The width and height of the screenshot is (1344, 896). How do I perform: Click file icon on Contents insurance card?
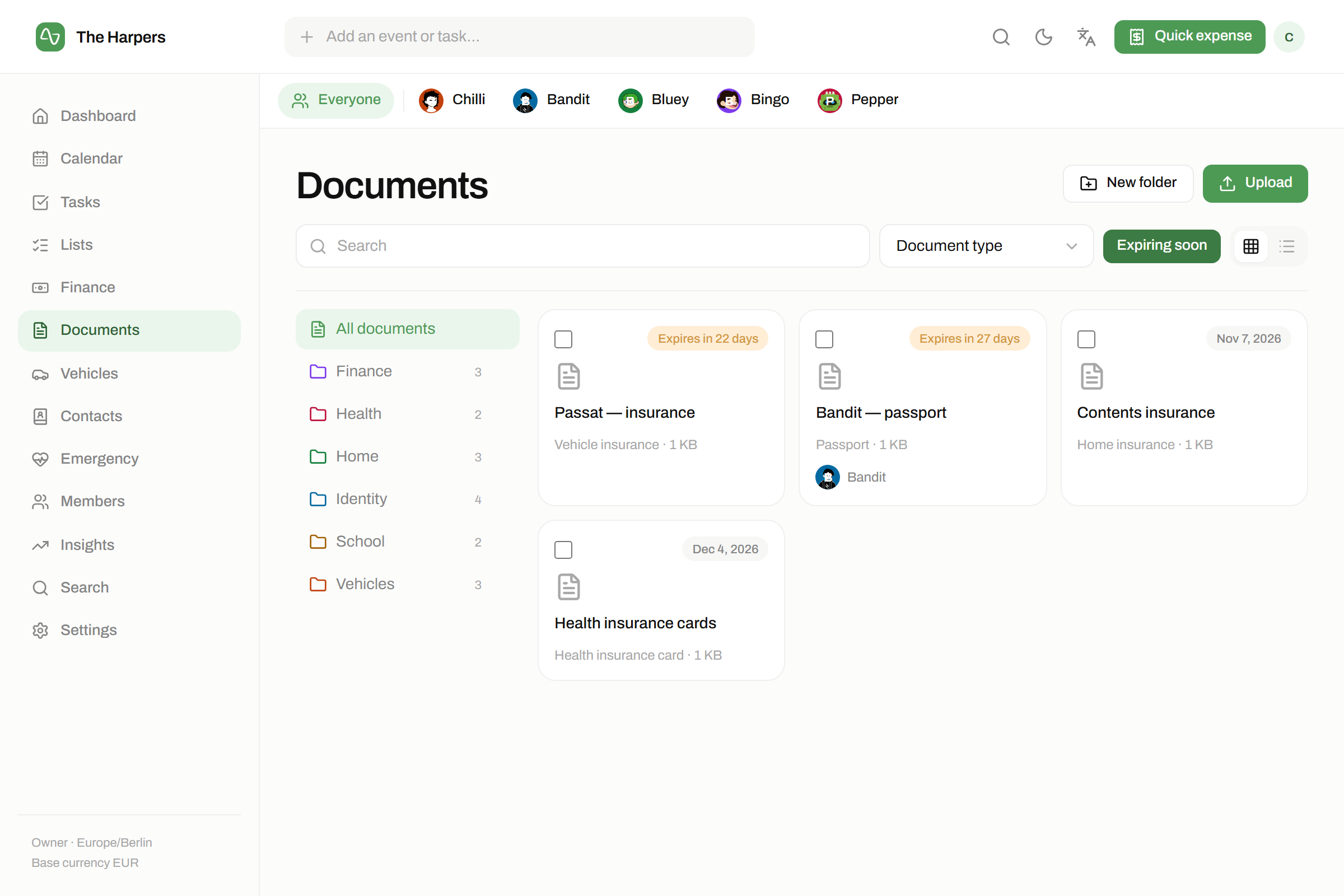[x=1091, y=376]
